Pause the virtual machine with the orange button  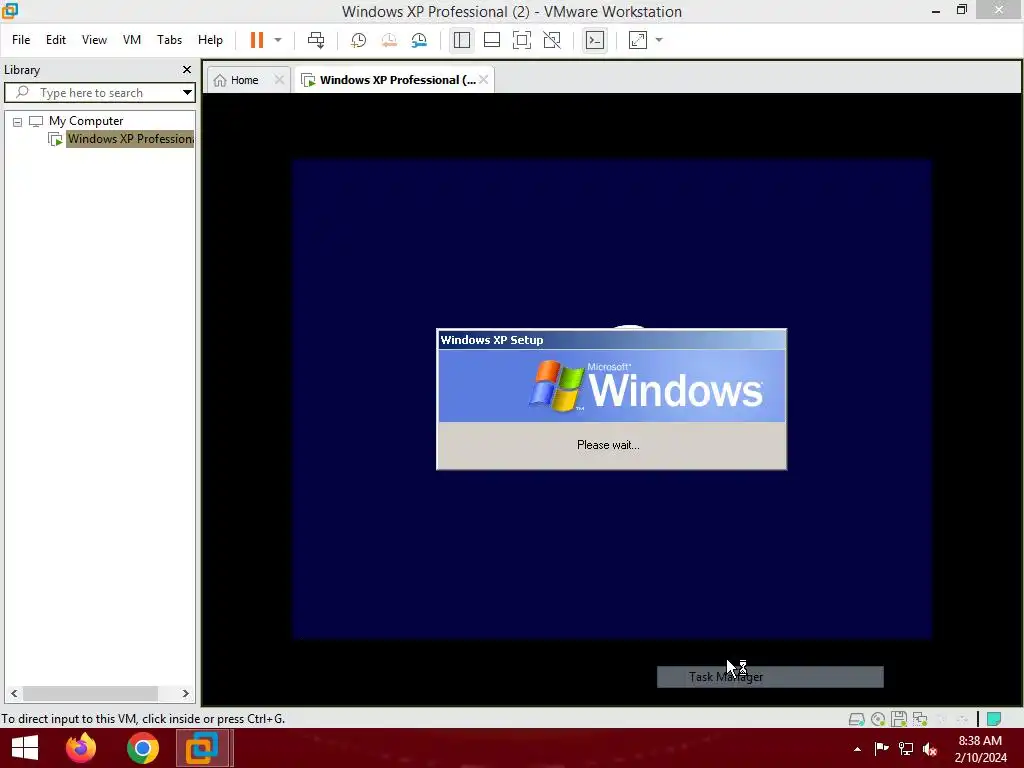coord(257,40)
